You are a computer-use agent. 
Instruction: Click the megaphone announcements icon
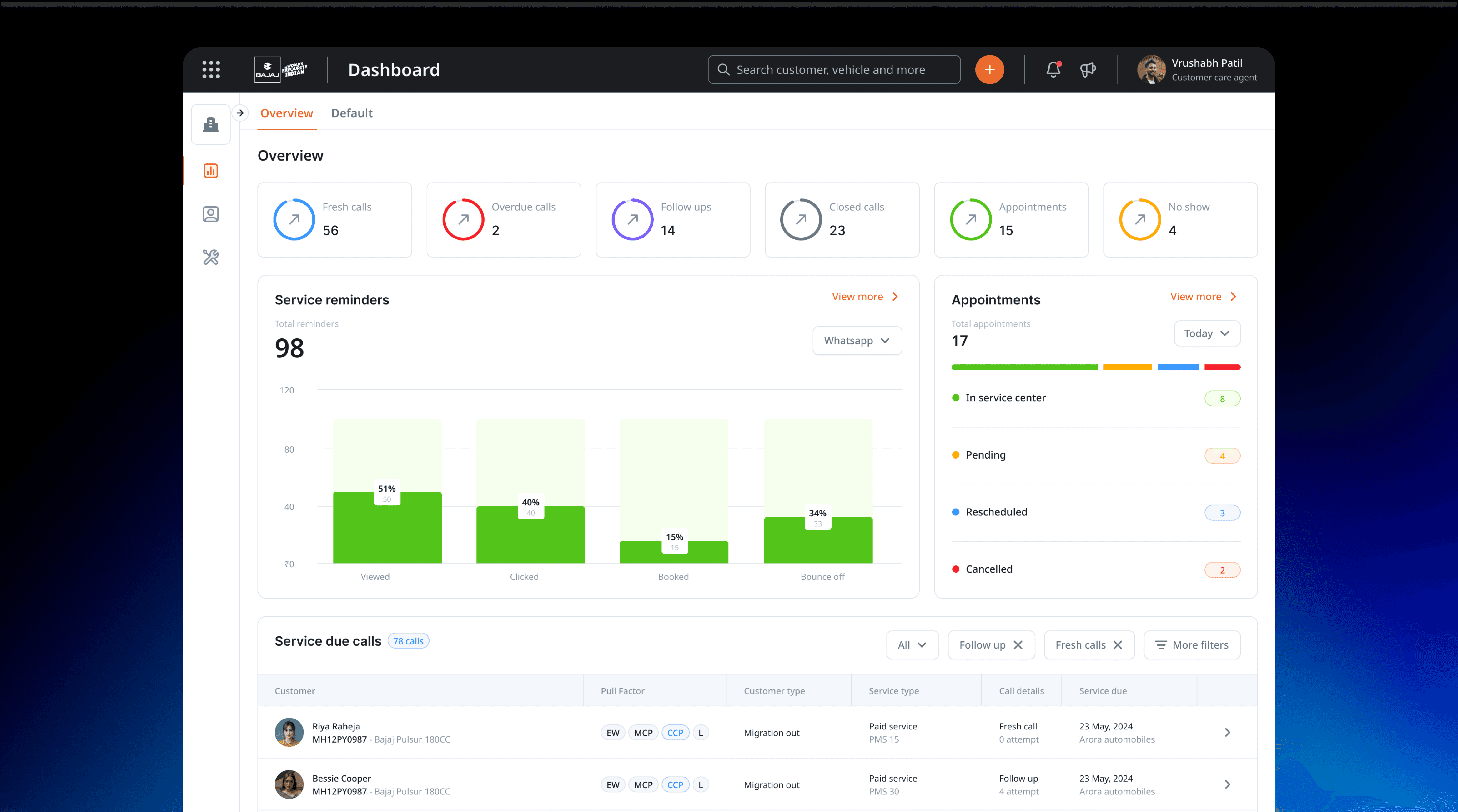pos(1087,70)
